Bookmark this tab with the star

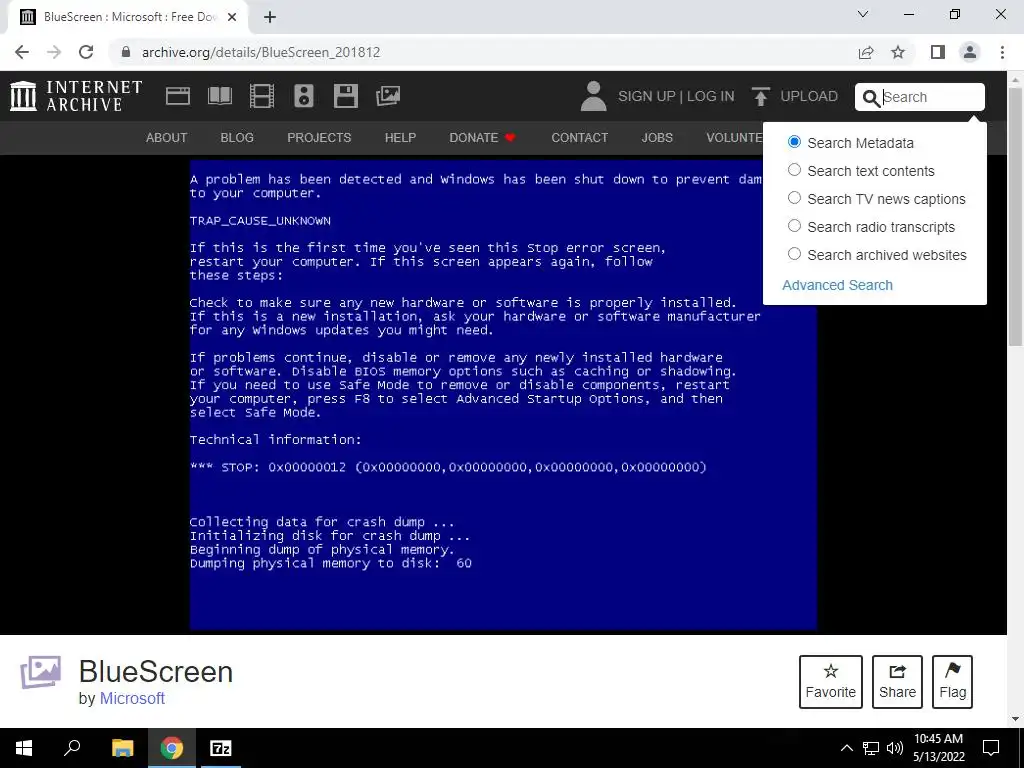click(898, 52)
